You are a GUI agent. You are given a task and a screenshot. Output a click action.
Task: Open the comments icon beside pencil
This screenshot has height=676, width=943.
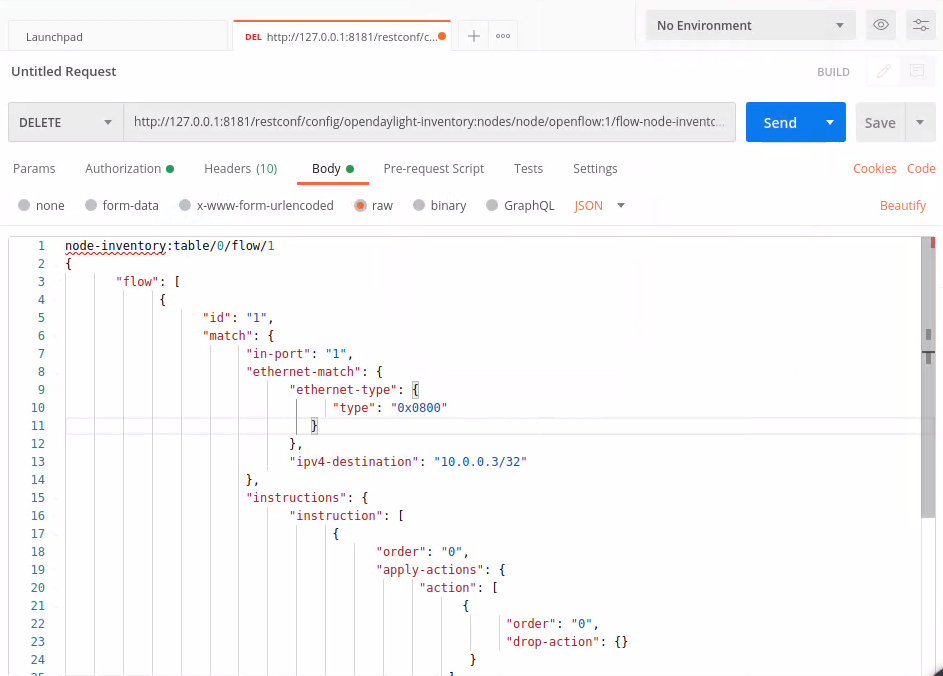916,71
